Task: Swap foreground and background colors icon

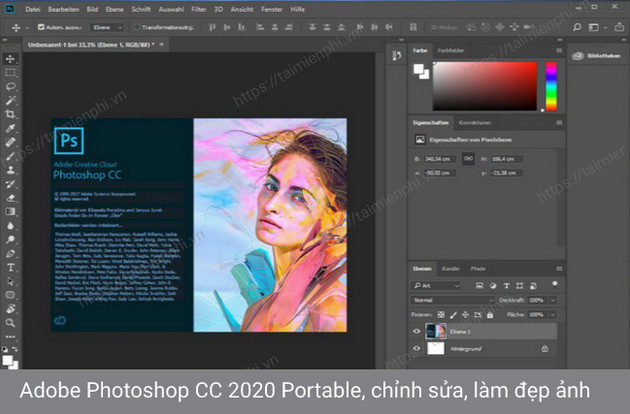Action: click(15, 349)
